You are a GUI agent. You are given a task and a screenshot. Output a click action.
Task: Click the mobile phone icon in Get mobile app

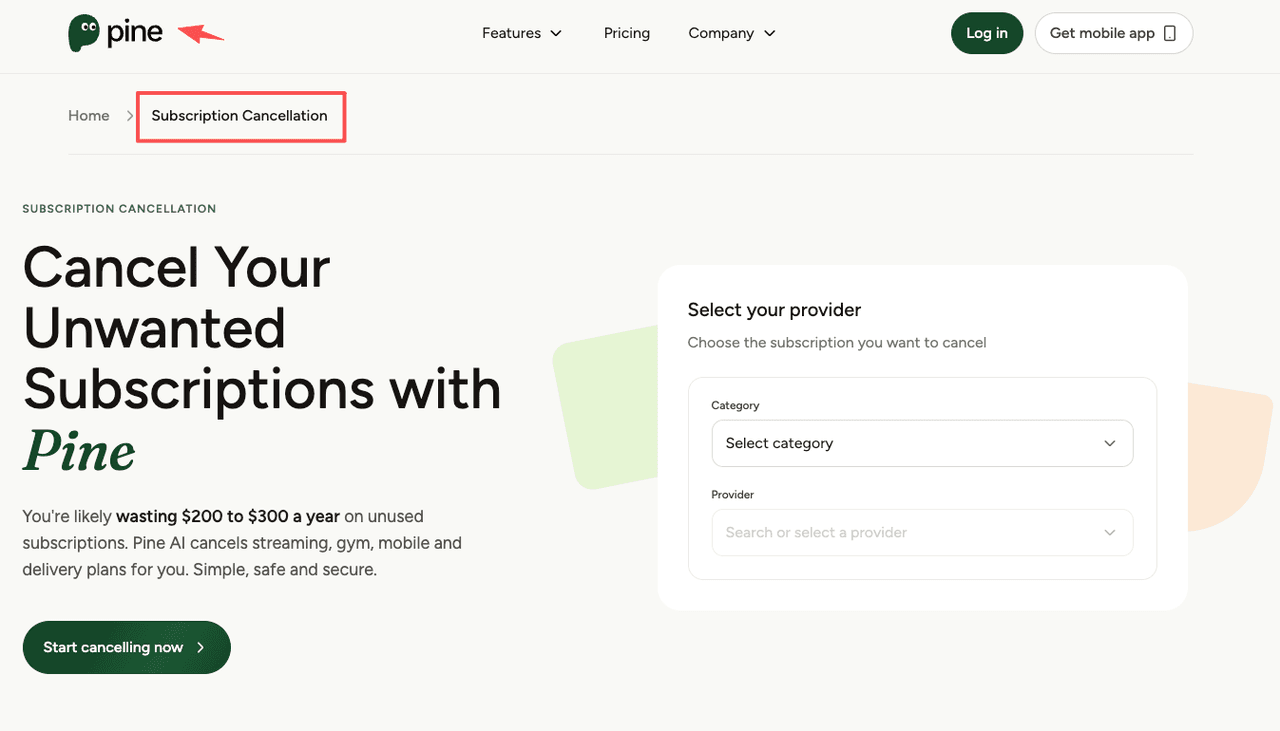(1170, 32)
